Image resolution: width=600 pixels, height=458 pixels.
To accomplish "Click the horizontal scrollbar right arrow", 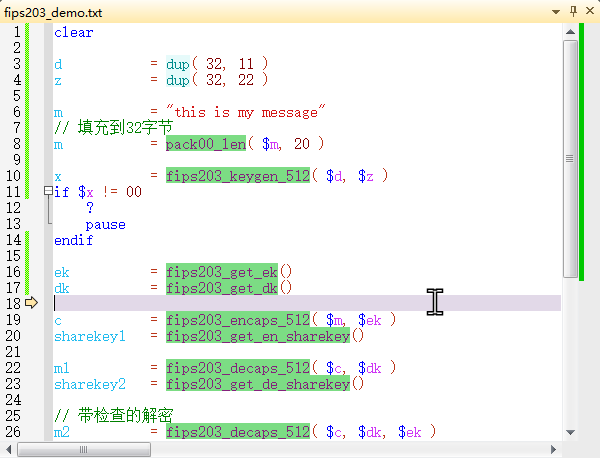I will pyautogui.click(x=554, y=450).
